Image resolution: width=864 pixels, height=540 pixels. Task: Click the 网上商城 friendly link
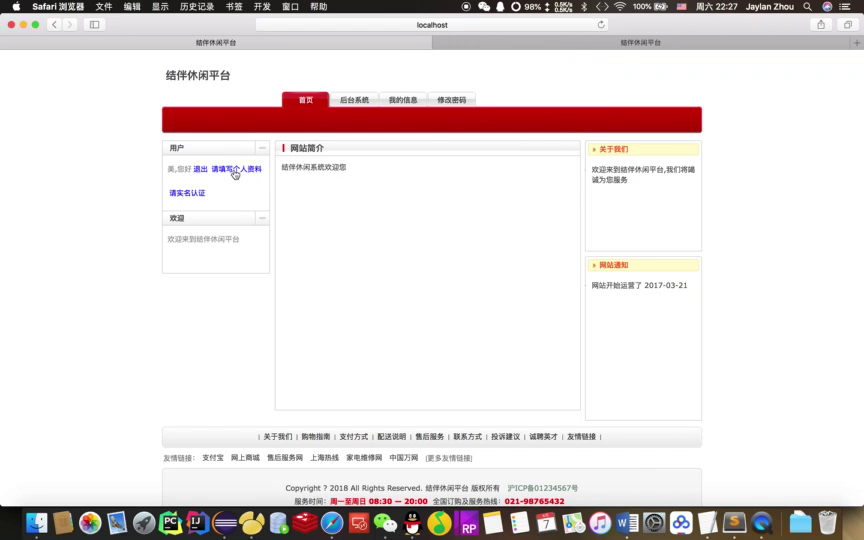[x=245, y=458]
